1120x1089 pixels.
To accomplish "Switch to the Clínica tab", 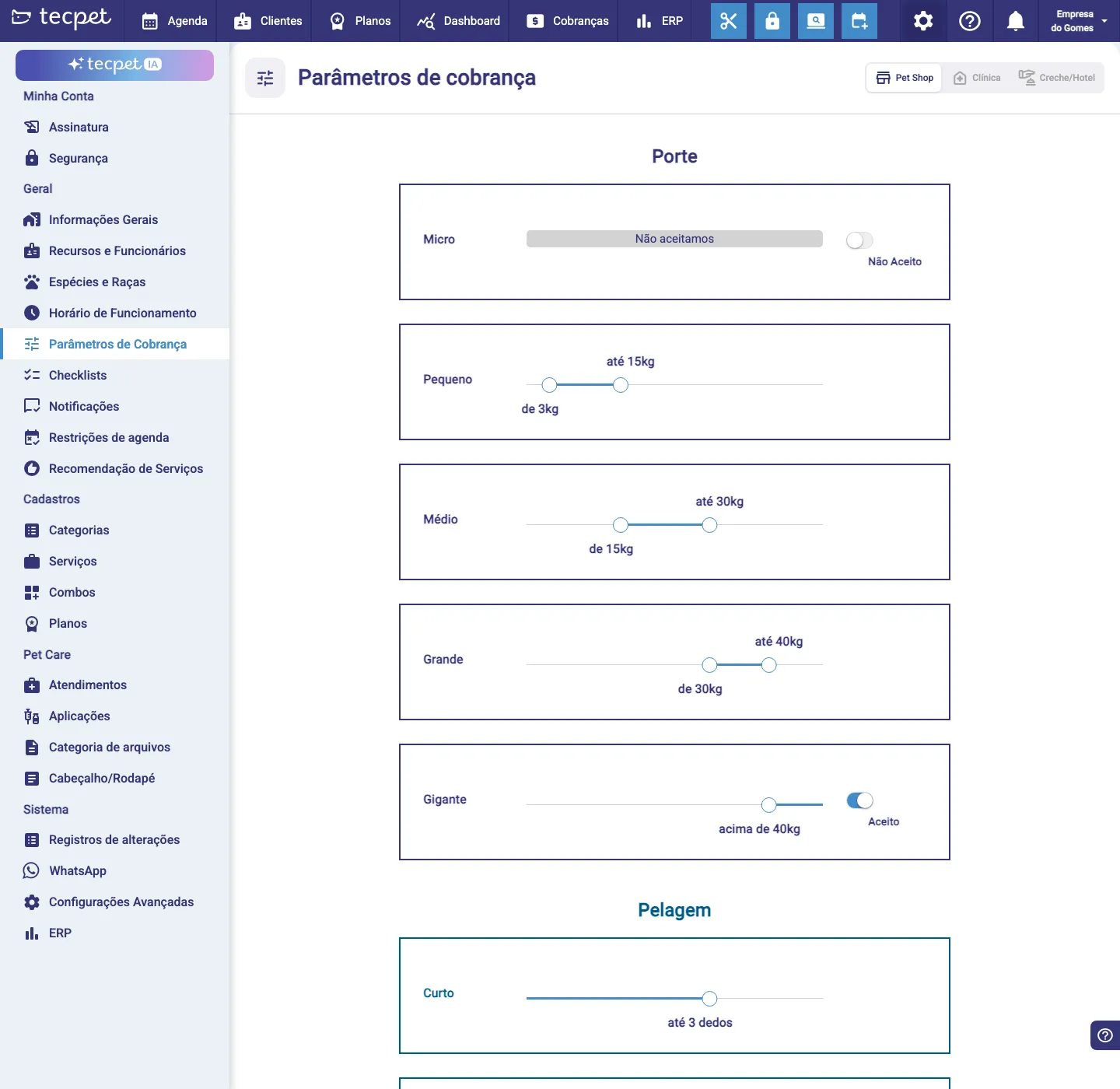I will [978, 78].
